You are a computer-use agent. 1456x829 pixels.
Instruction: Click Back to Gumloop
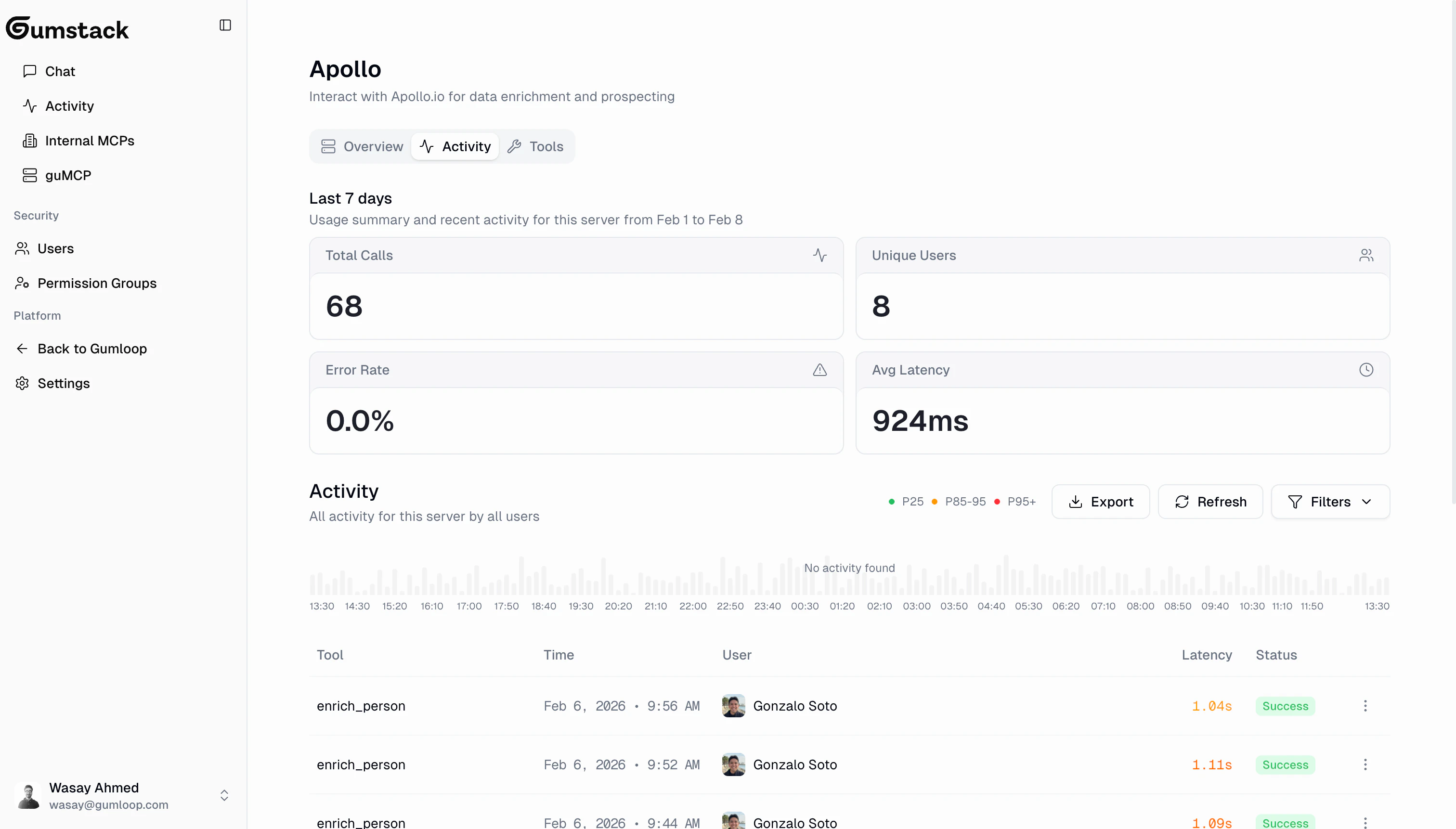coord(92,348)
